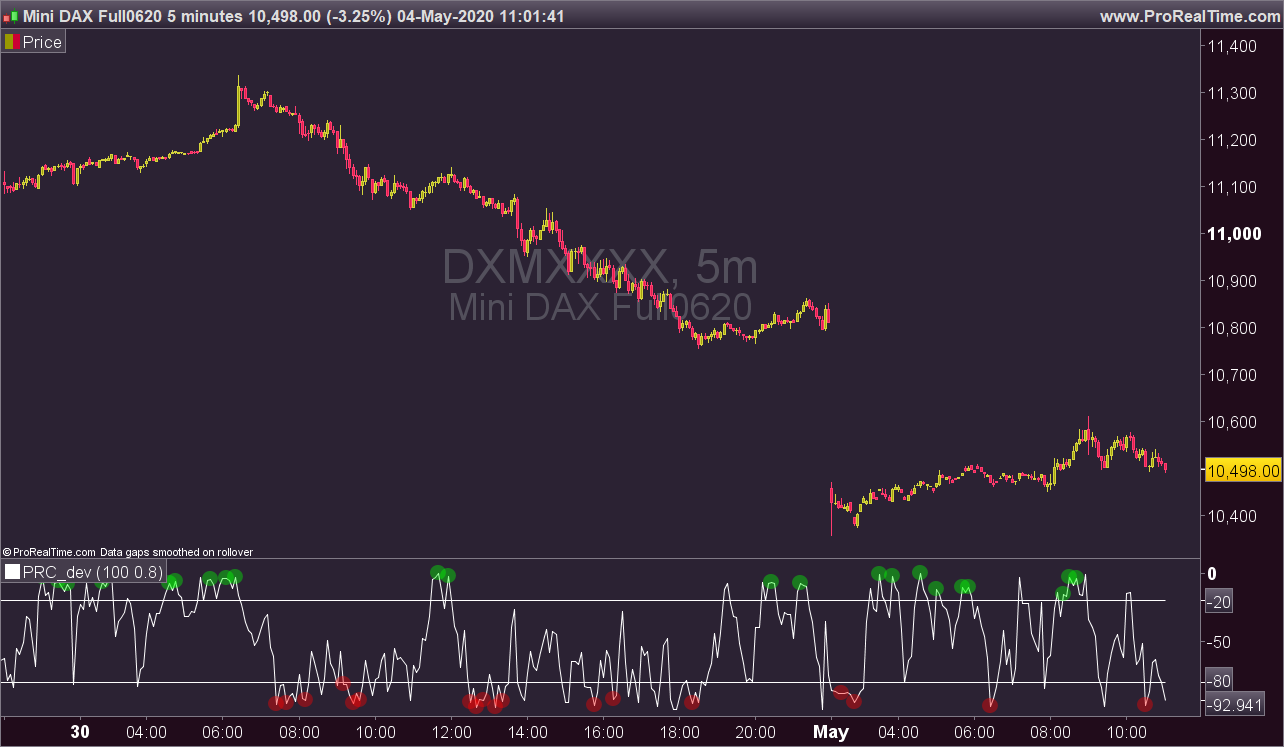Click the 10,800 price axis label
1284x747 pixels.
tap(1232, 328)
